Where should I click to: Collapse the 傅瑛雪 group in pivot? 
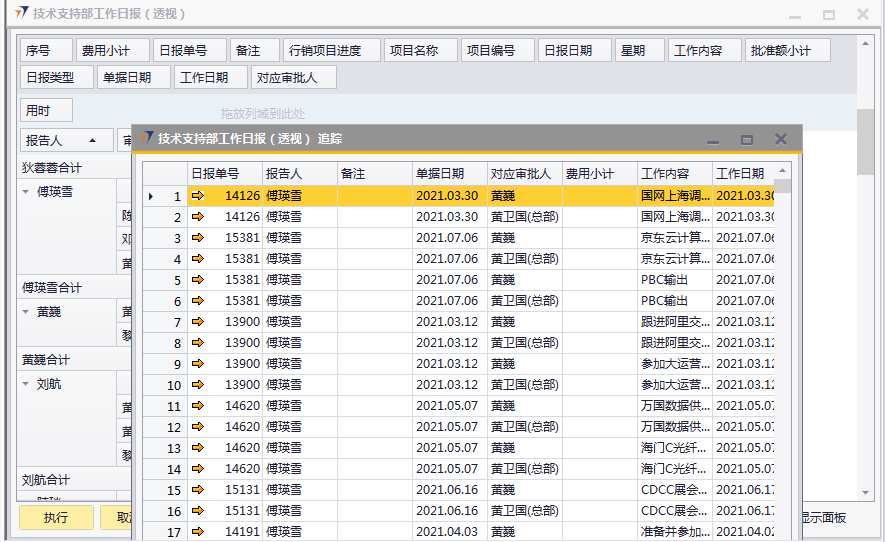tap(27, 192)
